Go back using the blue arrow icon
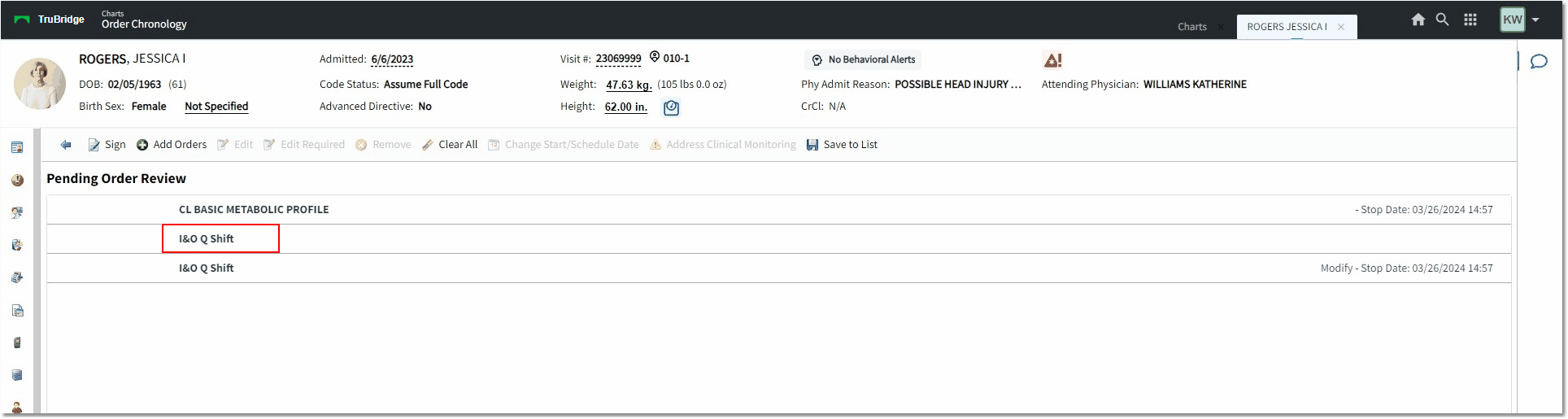The width and height of the screenshot is (1568, 419). [x=66, y=145]
